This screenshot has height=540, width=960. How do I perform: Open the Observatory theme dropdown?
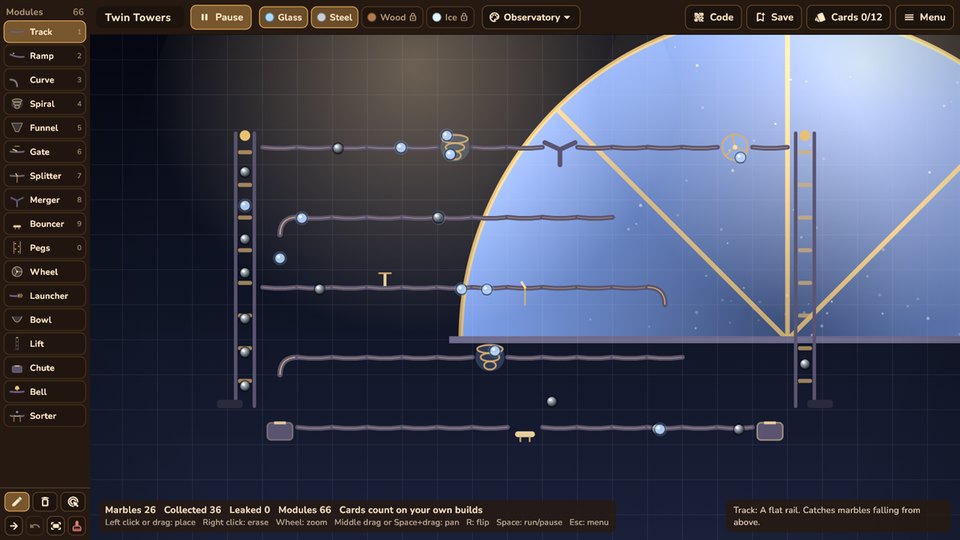[x=530, y=17]
